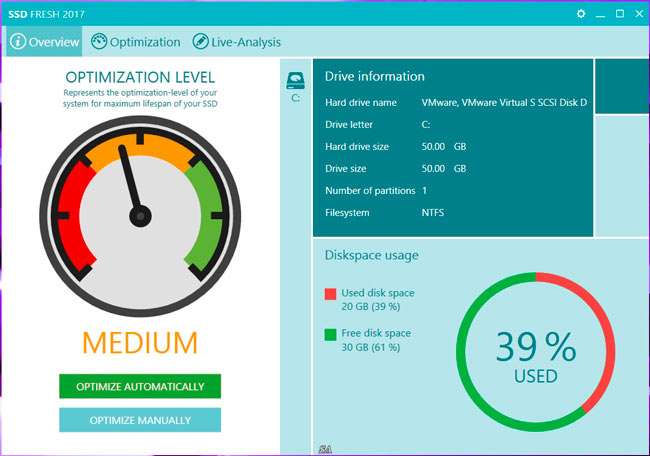Close the SSD Fresh window
Screen dimensions: 650x456
click(639, 14)
